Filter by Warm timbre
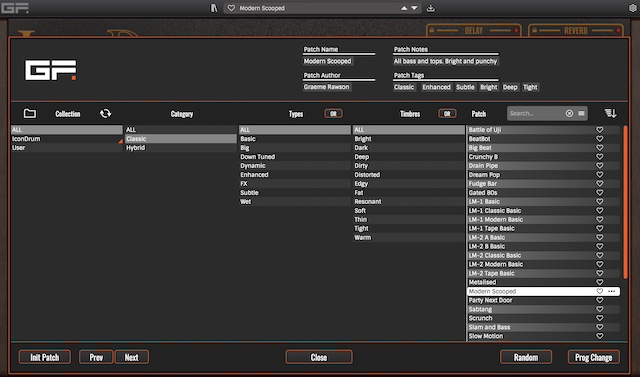Screen dimensions: 640x377 [x=409, y=237]
